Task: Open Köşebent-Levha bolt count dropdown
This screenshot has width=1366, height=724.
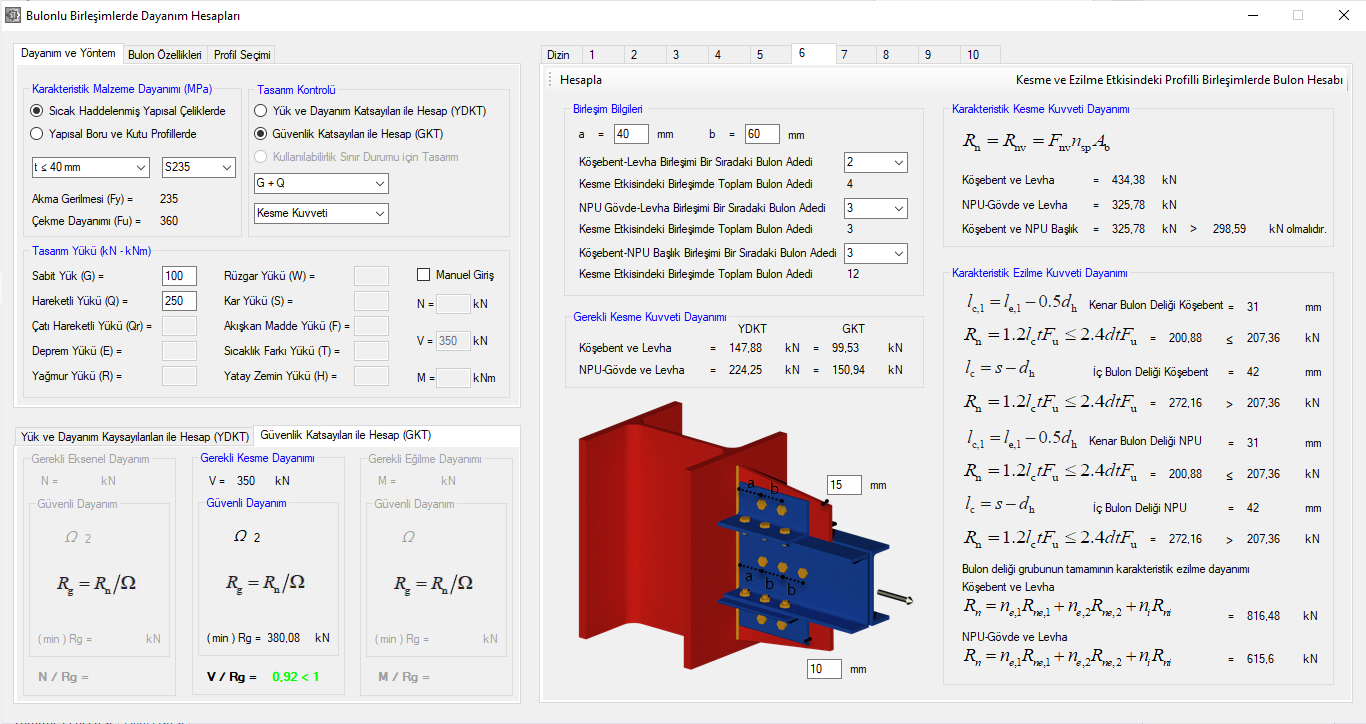Action: coord(875,162)
